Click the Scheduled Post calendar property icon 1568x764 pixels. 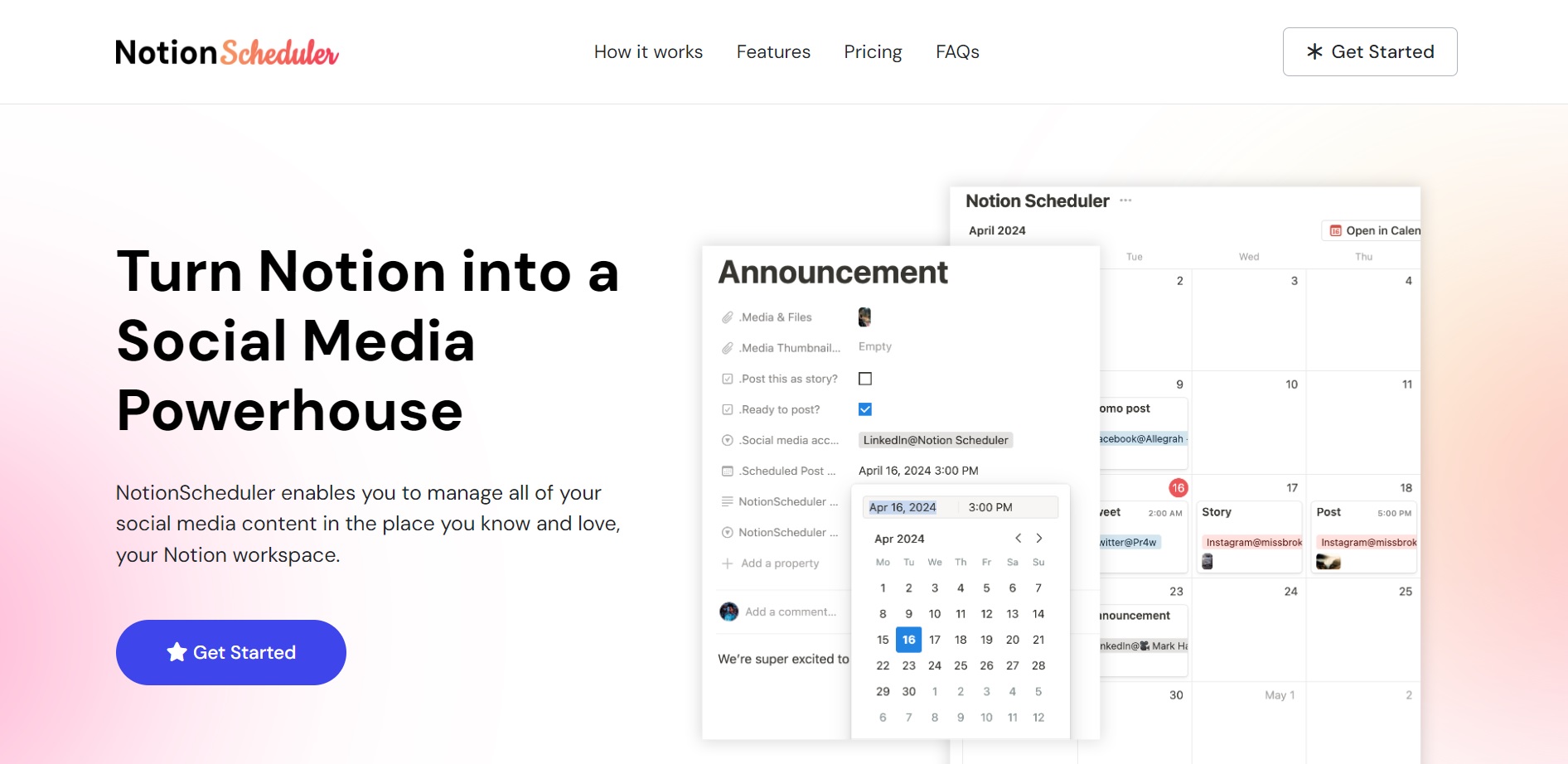pyautogui.click(x=727, y=471)
